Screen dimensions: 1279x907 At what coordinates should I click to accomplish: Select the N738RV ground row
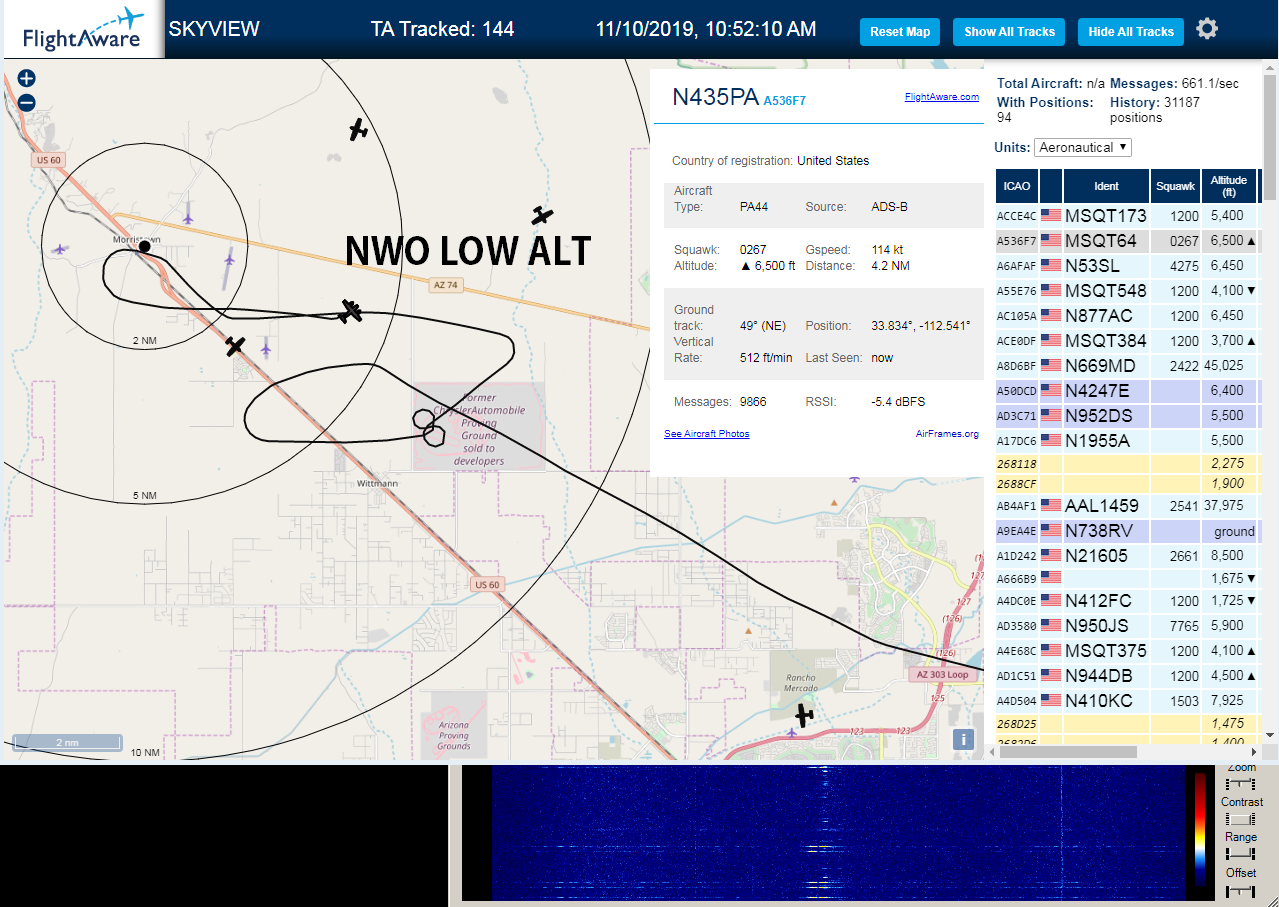pyautogui.click(x=1128, y=530)
